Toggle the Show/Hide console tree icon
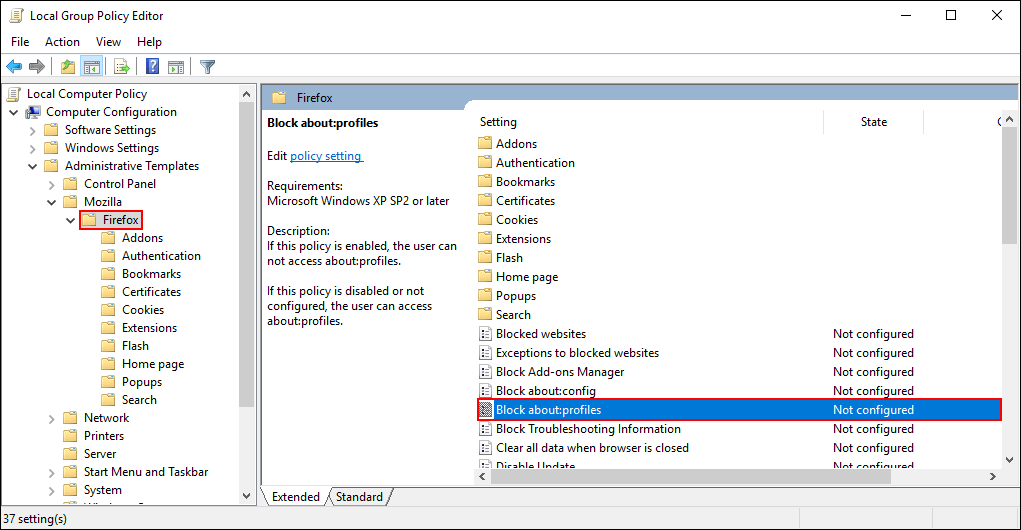 [x=92, y=66]
